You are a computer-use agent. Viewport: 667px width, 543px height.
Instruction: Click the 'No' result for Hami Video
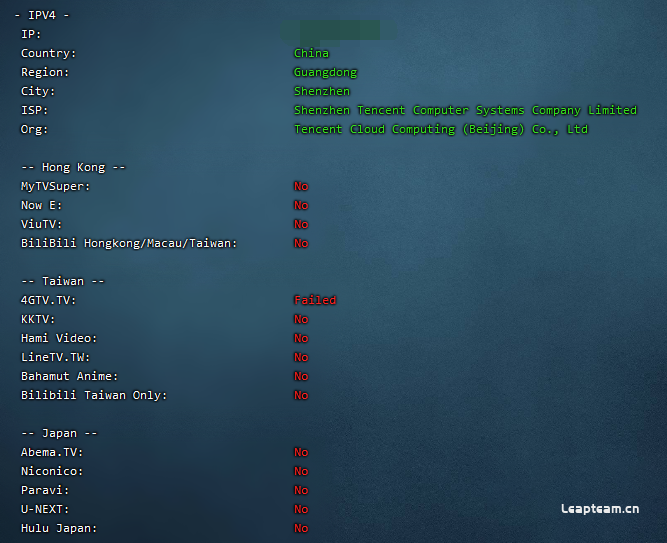click(x=301, y=338)
